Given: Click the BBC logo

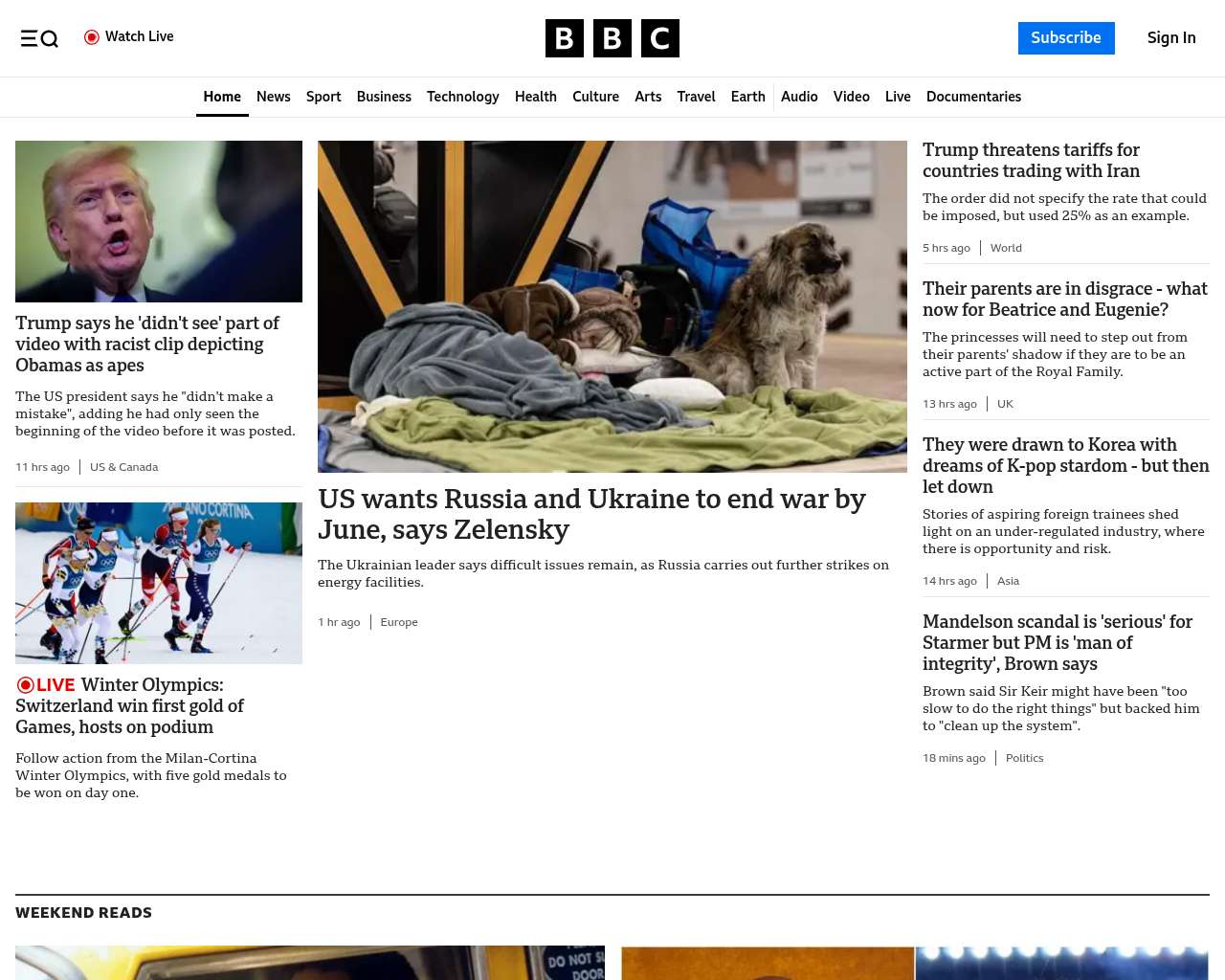Looking at the screenshot, I should tap(612, 38).
